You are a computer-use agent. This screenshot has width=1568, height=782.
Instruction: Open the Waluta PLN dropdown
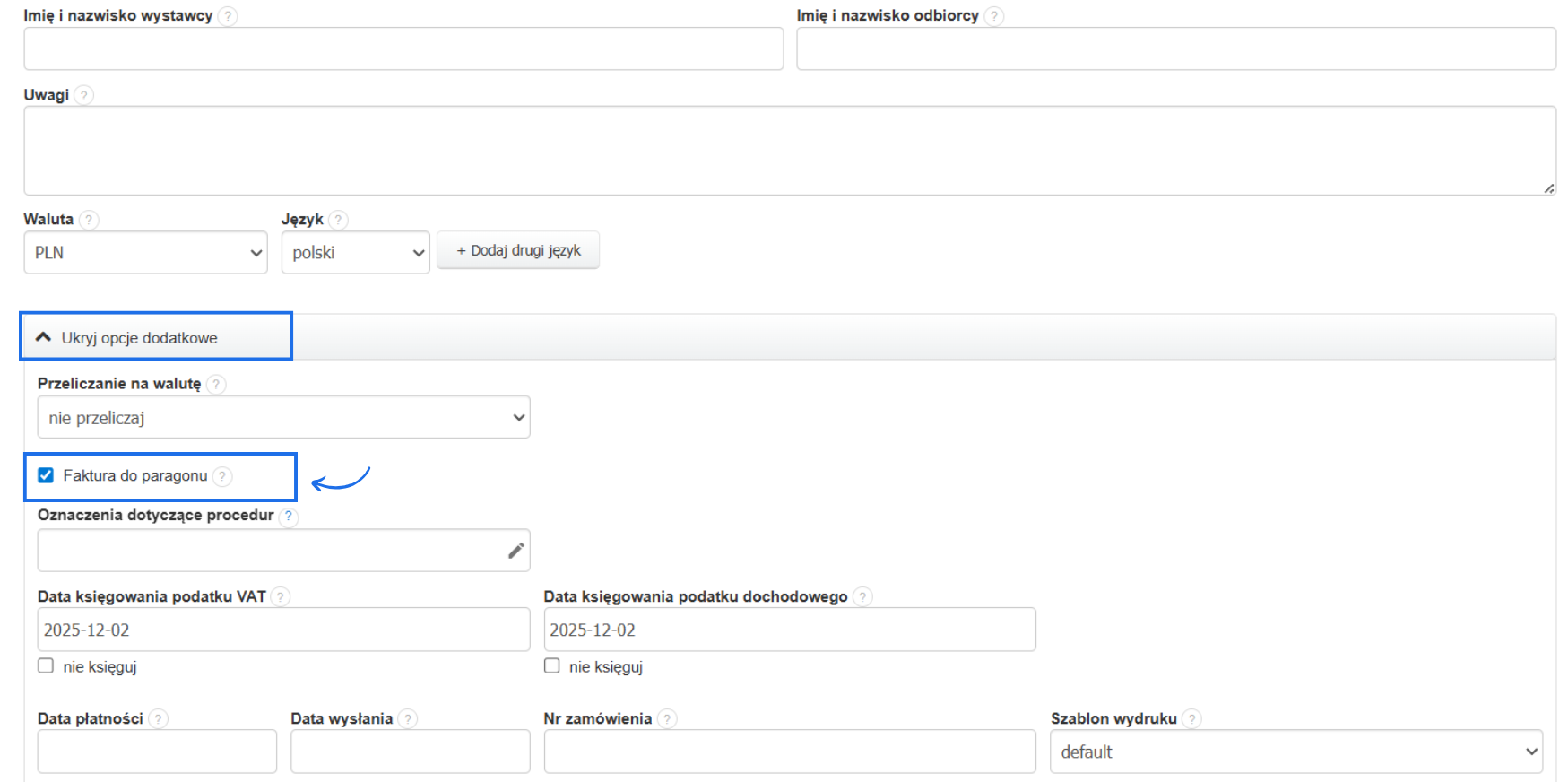145,253
